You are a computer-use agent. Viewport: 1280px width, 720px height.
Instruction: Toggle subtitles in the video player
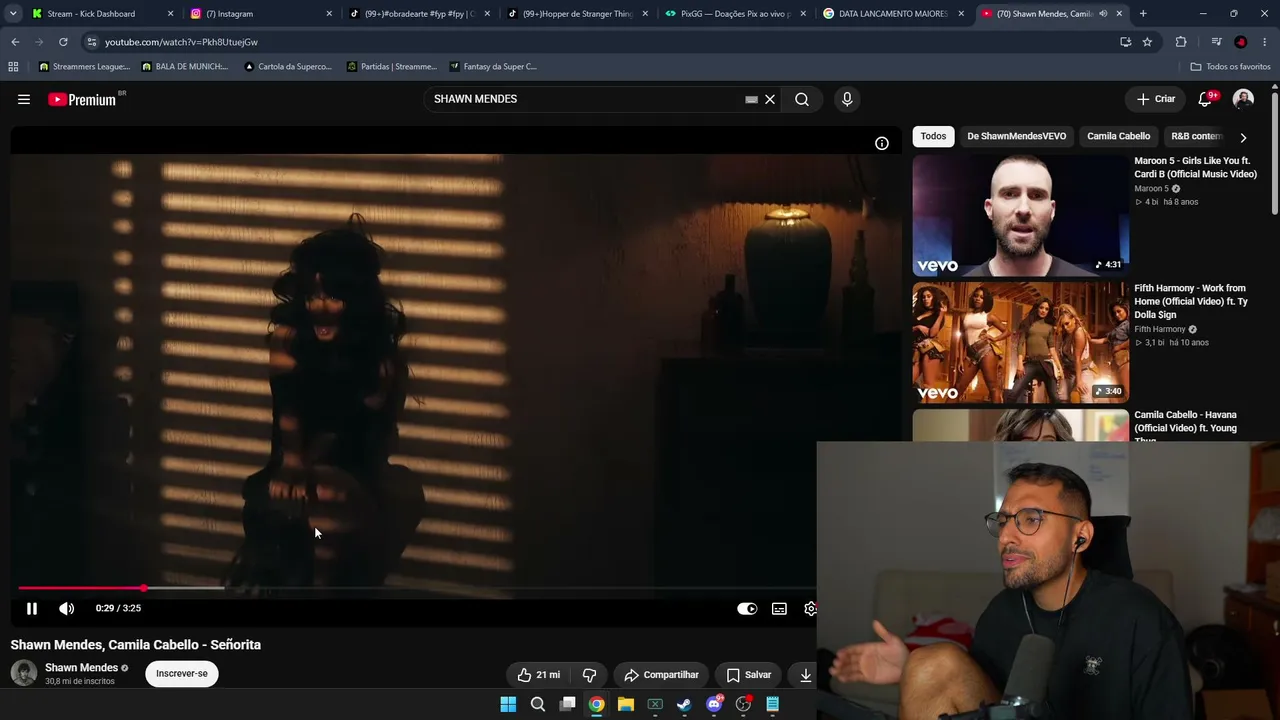click(779, 608)
